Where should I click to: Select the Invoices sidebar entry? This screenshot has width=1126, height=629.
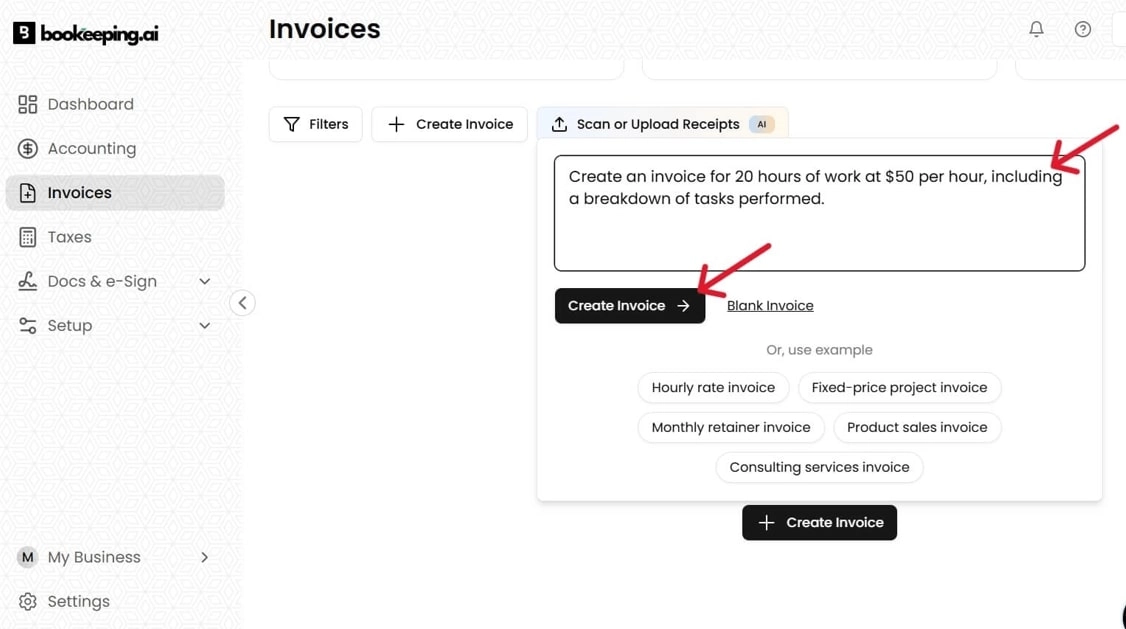tap(79, 192)
